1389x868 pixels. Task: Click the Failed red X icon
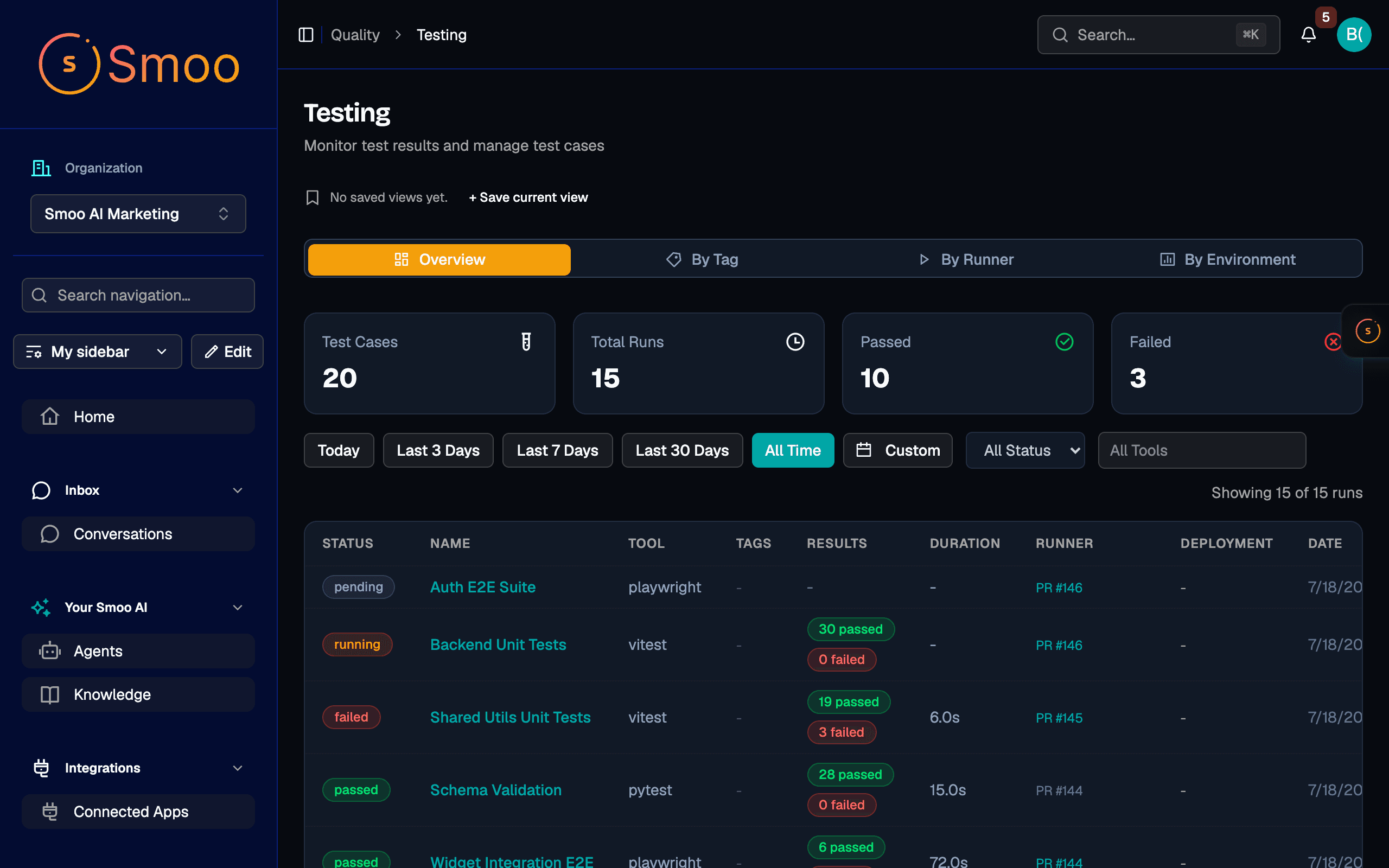tap(1333, 342)
